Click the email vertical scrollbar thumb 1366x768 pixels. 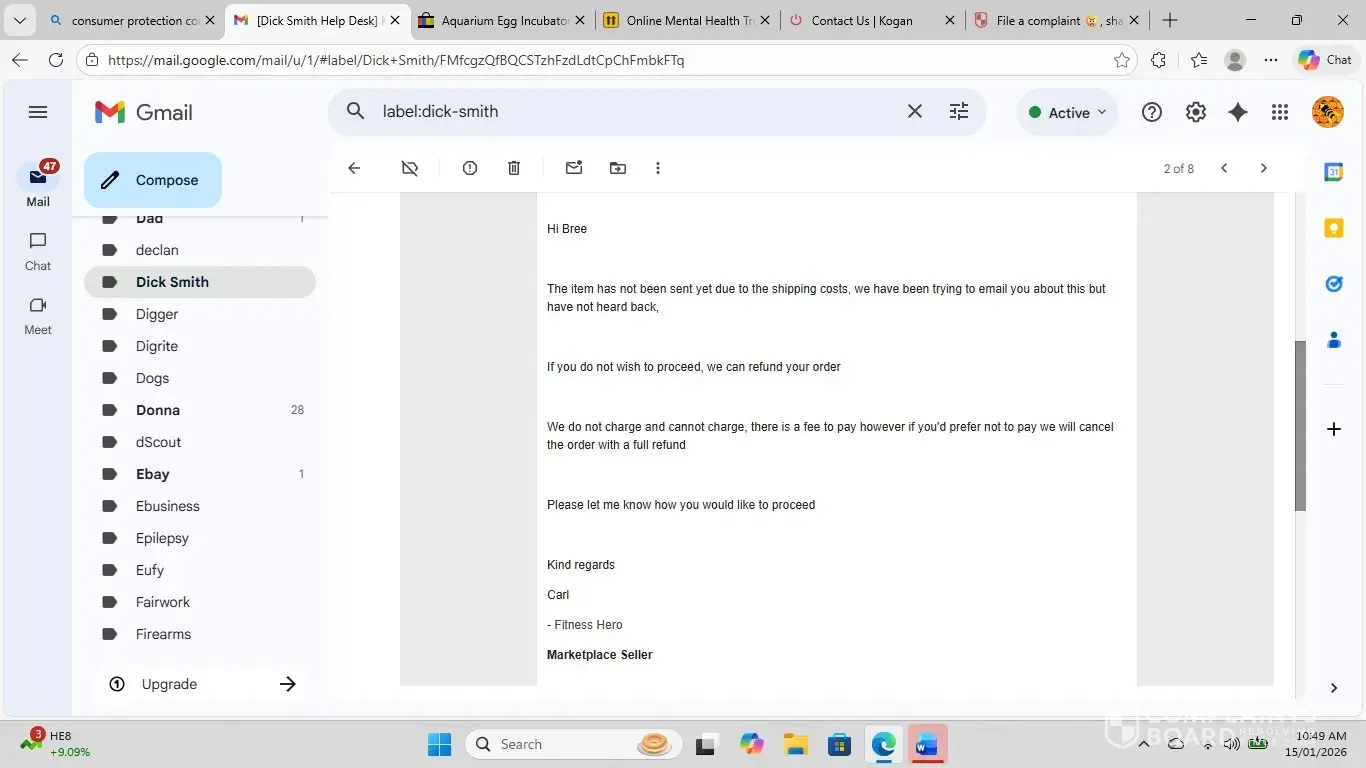pos(1300,426)
